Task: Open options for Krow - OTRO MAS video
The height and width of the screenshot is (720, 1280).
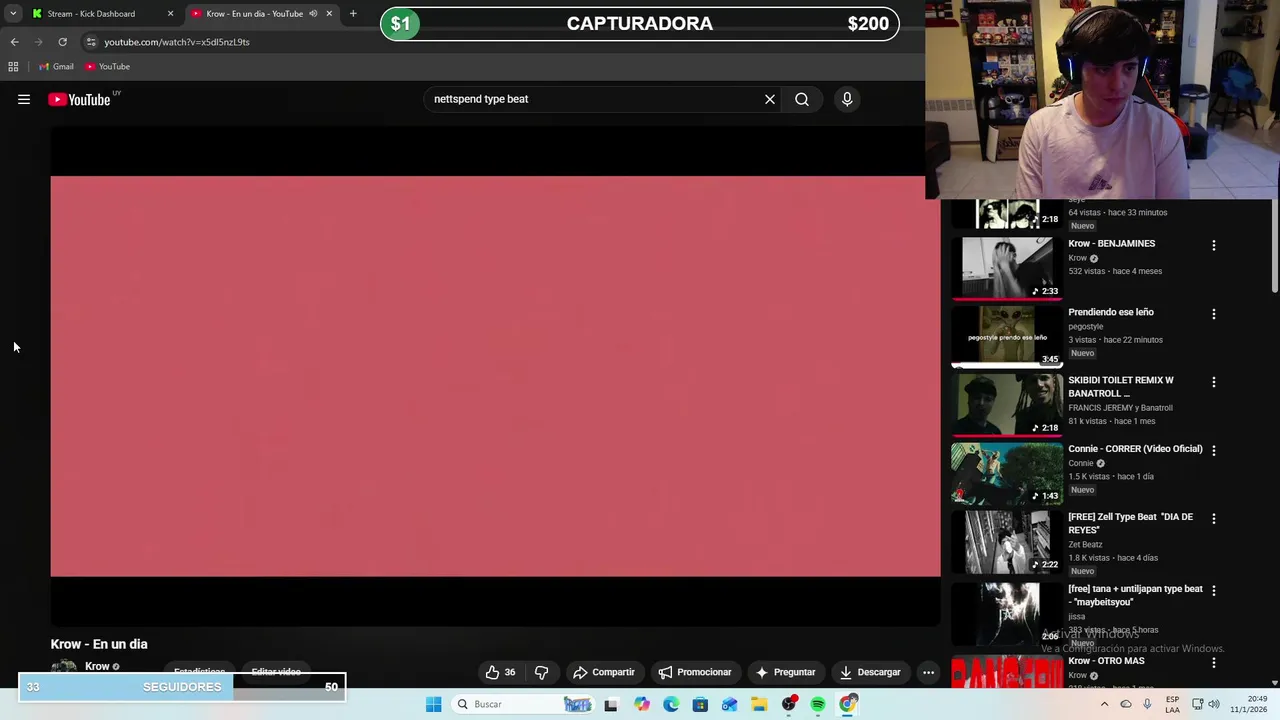Action: click(x=1214, y=663)
